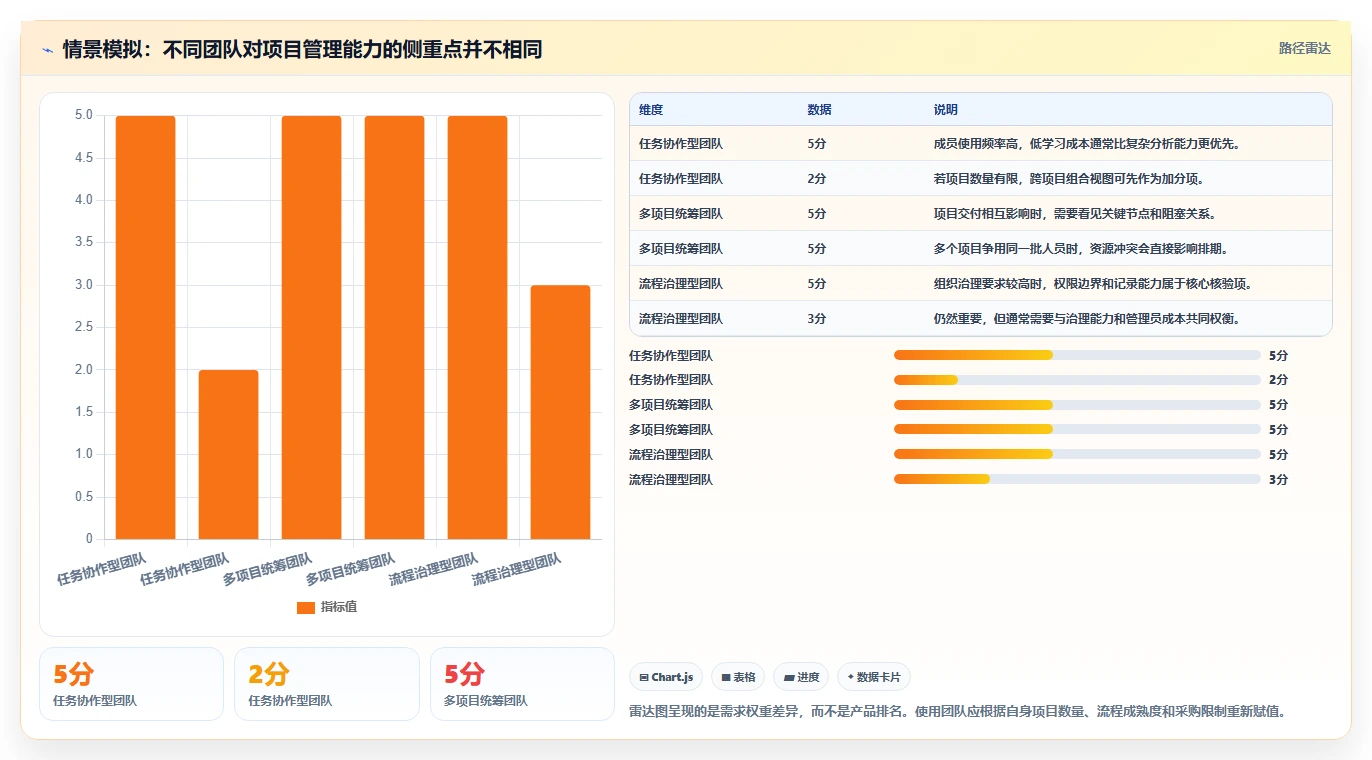Click the icon in the 表格 tag
Image resolution: width=1372 pixels, height=760 pixels.
point(726,677)
